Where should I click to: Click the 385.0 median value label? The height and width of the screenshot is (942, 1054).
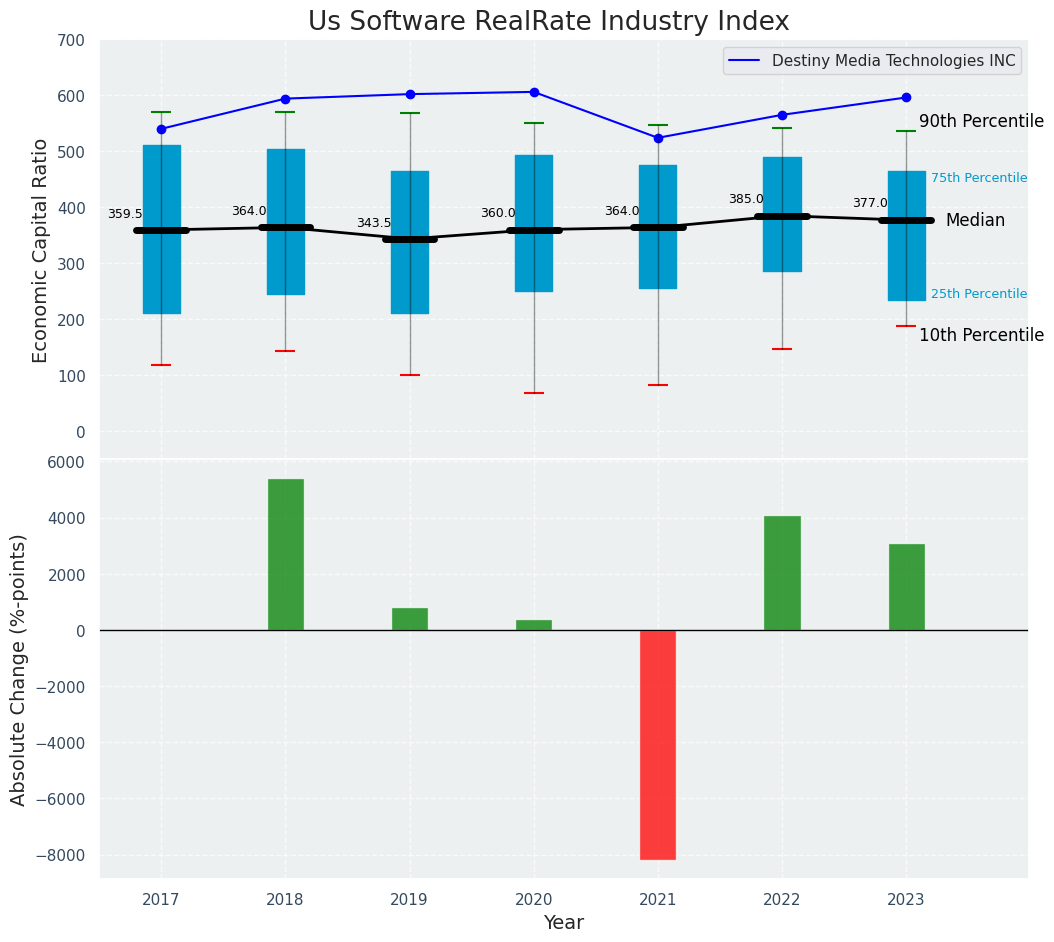pyautogui.click(x=746, y=200)
